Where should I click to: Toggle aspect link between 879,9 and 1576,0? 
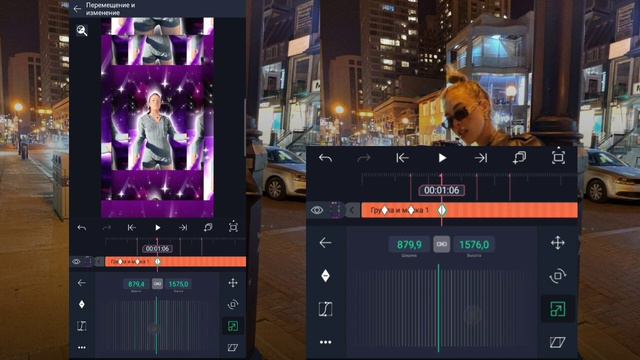coord(442,244)
